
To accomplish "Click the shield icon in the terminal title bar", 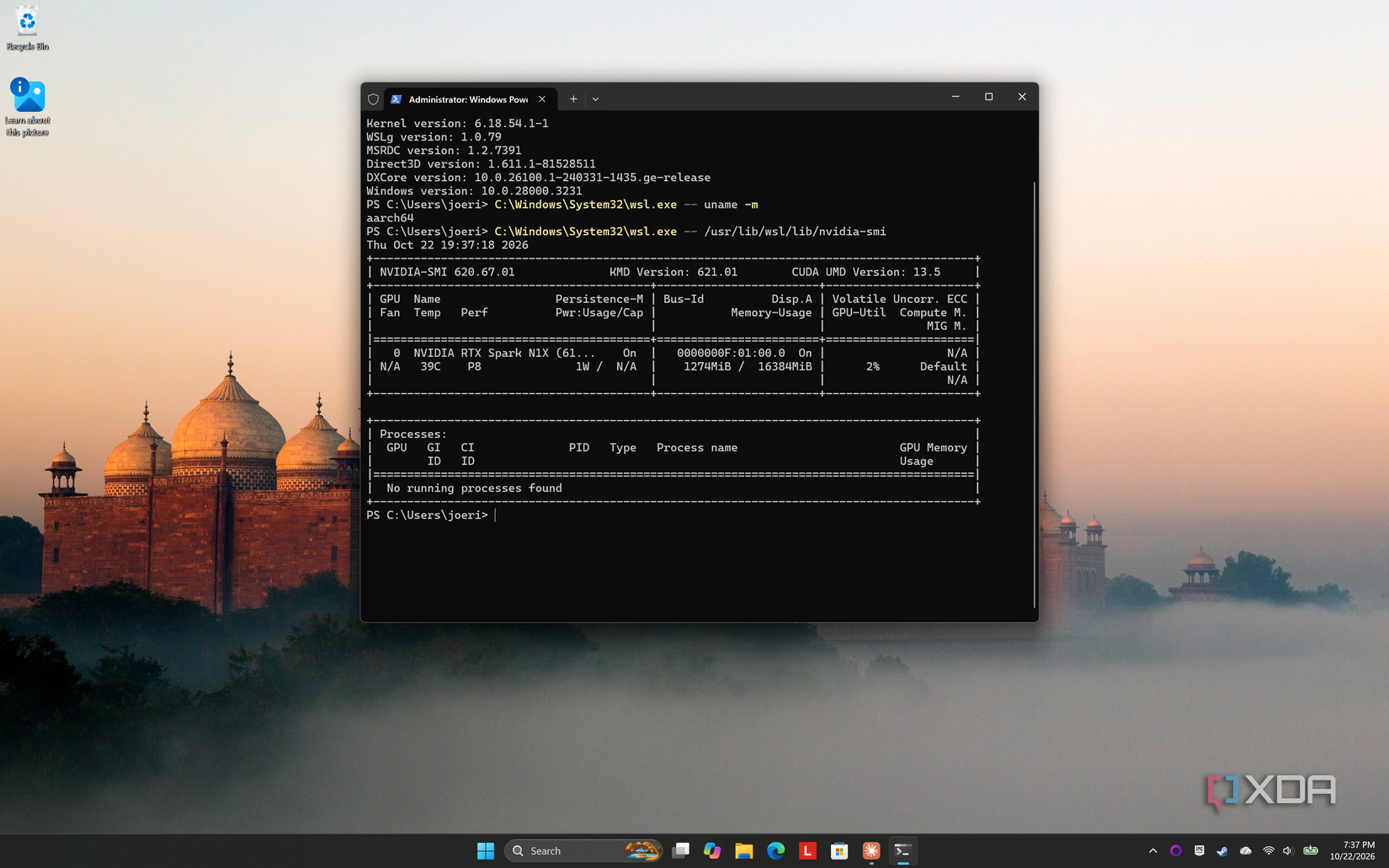I will [373, 99].
